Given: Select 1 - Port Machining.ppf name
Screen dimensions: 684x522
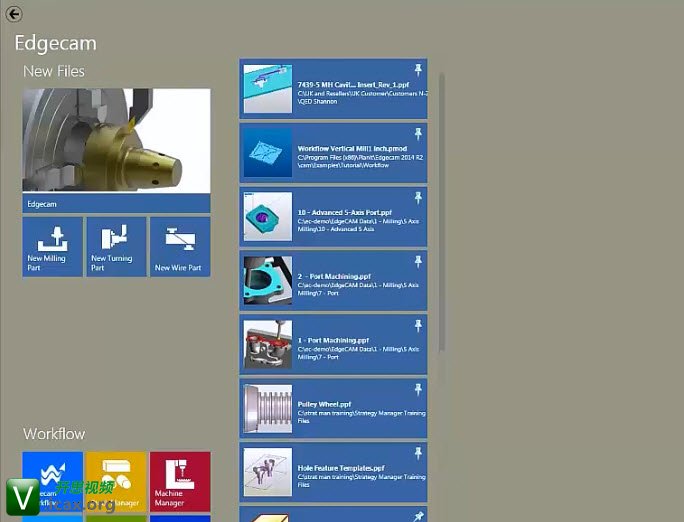Looking at the screenshot, I should (333, 340).
